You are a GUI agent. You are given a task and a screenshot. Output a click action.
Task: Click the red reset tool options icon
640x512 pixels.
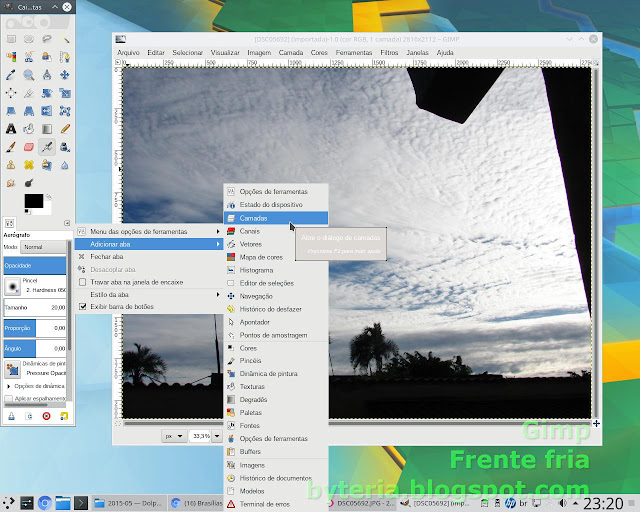click(47, 416)
